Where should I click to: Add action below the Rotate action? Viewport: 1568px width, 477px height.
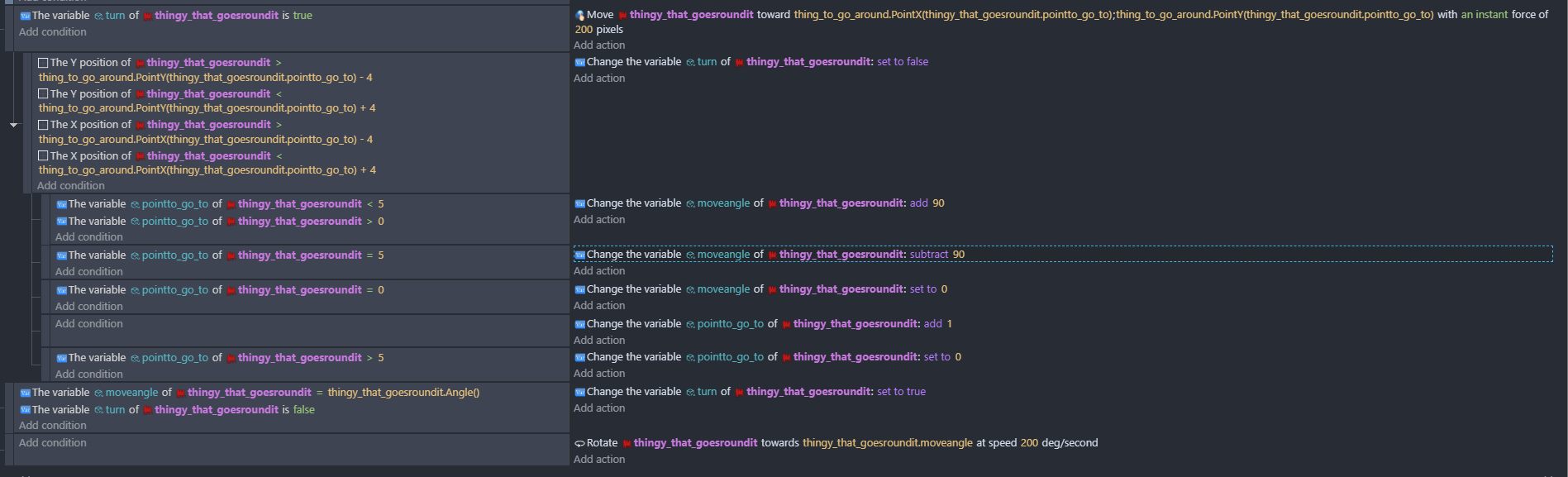[x=599, y=460]
